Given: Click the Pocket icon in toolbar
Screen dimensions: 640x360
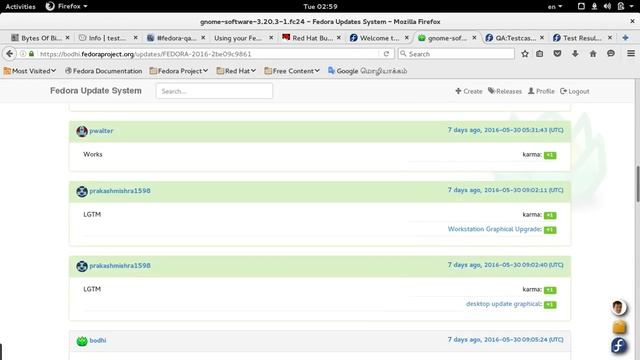Looking at the screenshot, I should (557, 54).
